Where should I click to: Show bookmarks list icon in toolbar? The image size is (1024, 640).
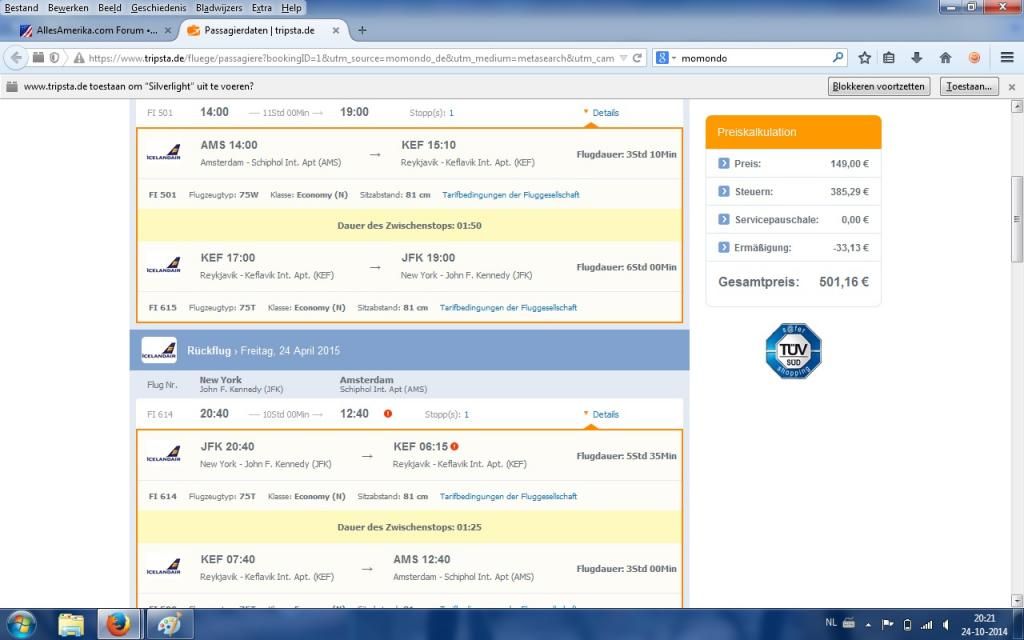[x=889, y=57]
